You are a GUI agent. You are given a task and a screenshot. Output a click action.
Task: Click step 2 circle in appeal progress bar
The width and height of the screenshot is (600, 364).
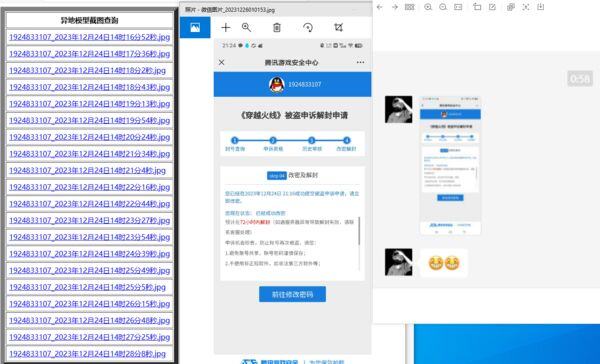click(273, 140)
